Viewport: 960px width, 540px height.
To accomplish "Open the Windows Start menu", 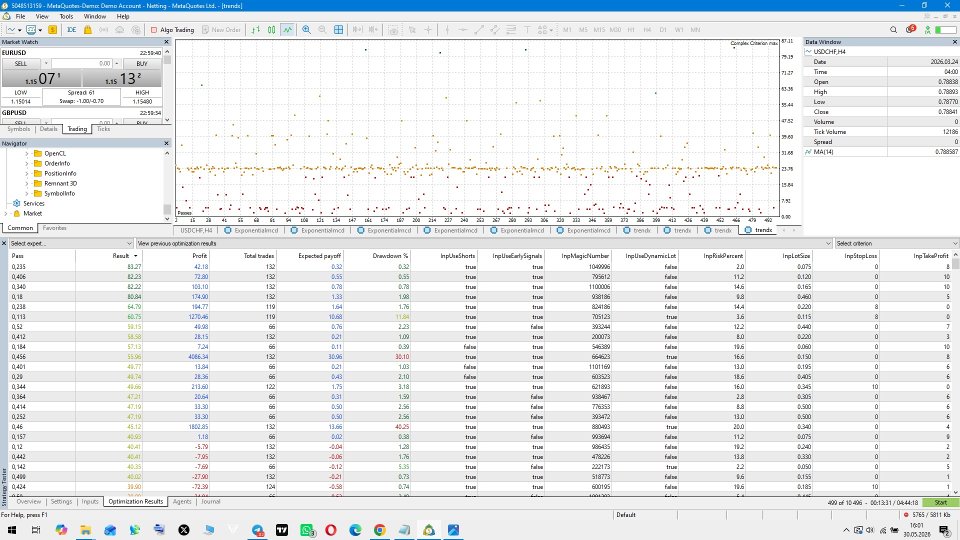I will pos(12,530).
